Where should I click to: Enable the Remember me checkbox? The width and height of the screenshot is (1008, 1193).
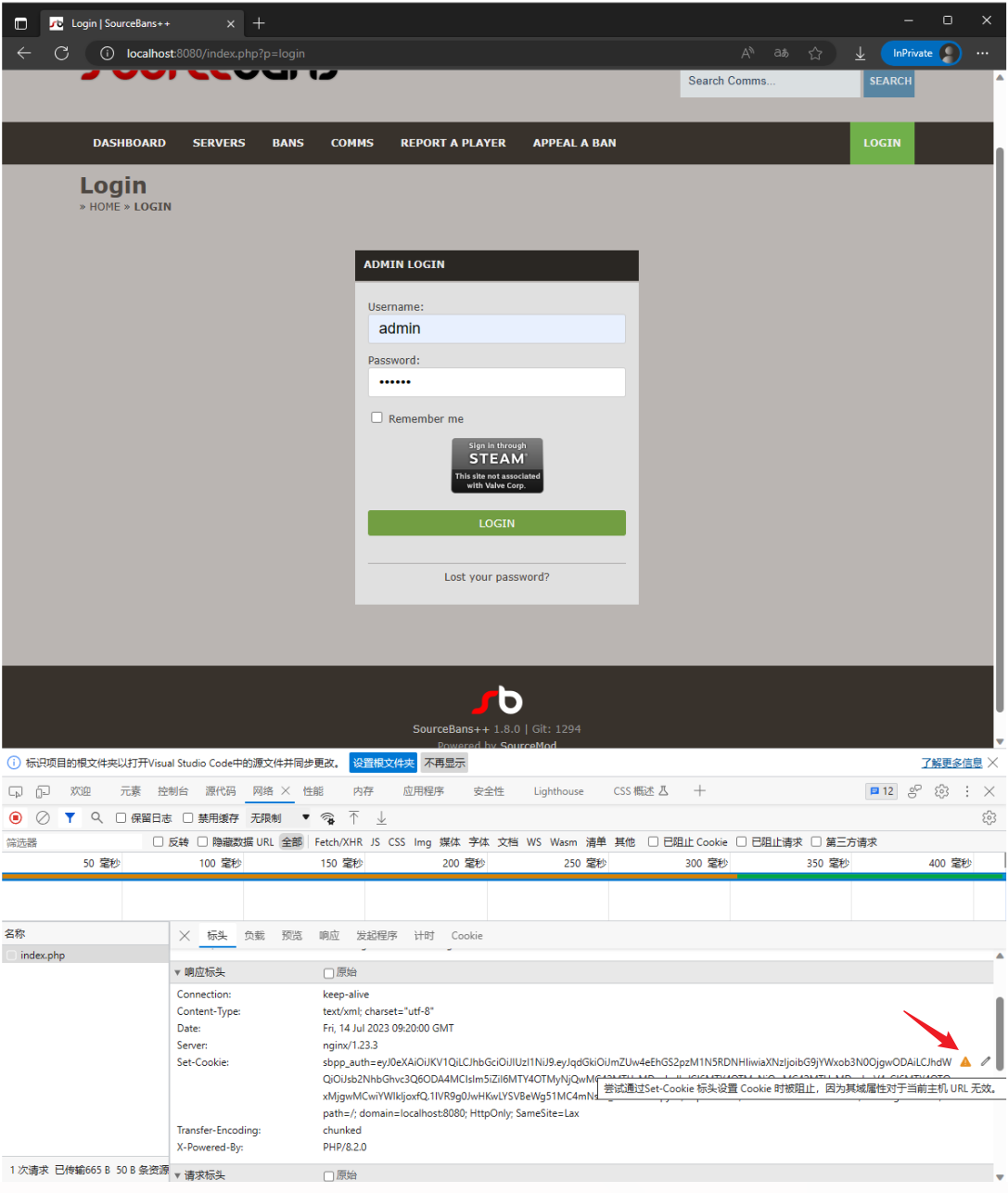click(376, 417)
